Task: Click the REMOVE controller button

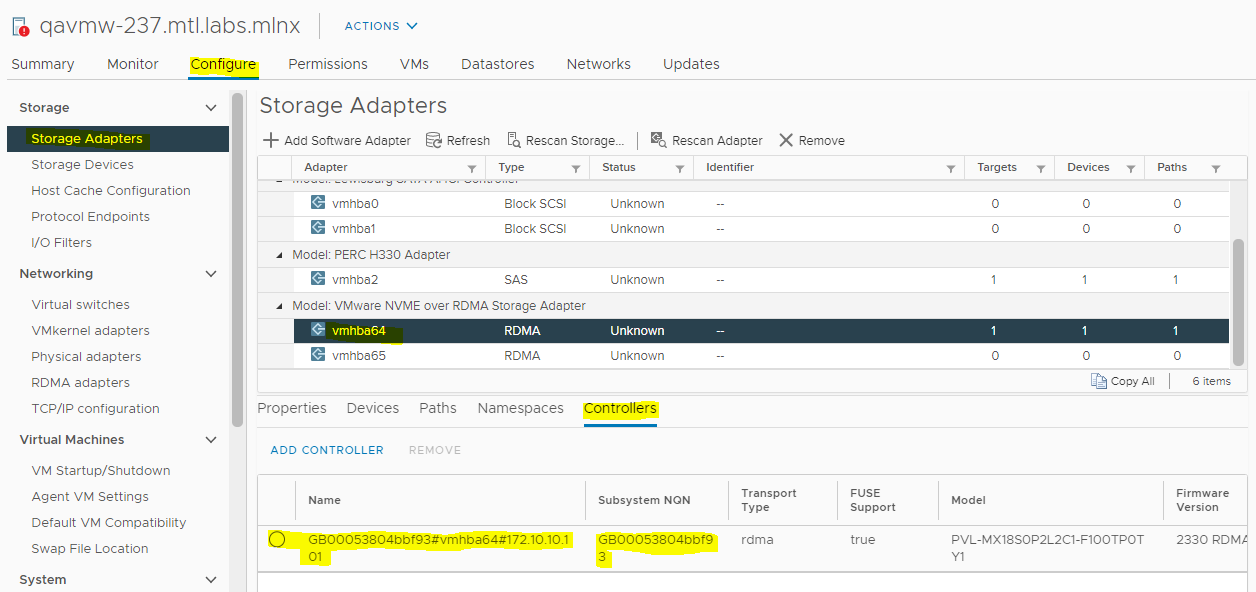Action: point(435,450)
